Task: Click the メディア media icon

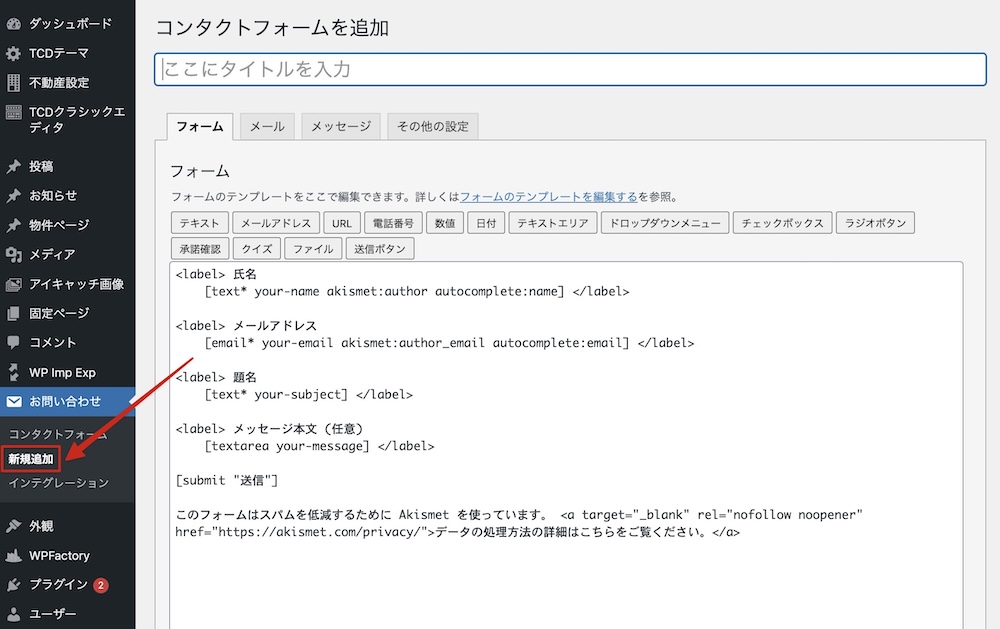Action: [13, 255]
